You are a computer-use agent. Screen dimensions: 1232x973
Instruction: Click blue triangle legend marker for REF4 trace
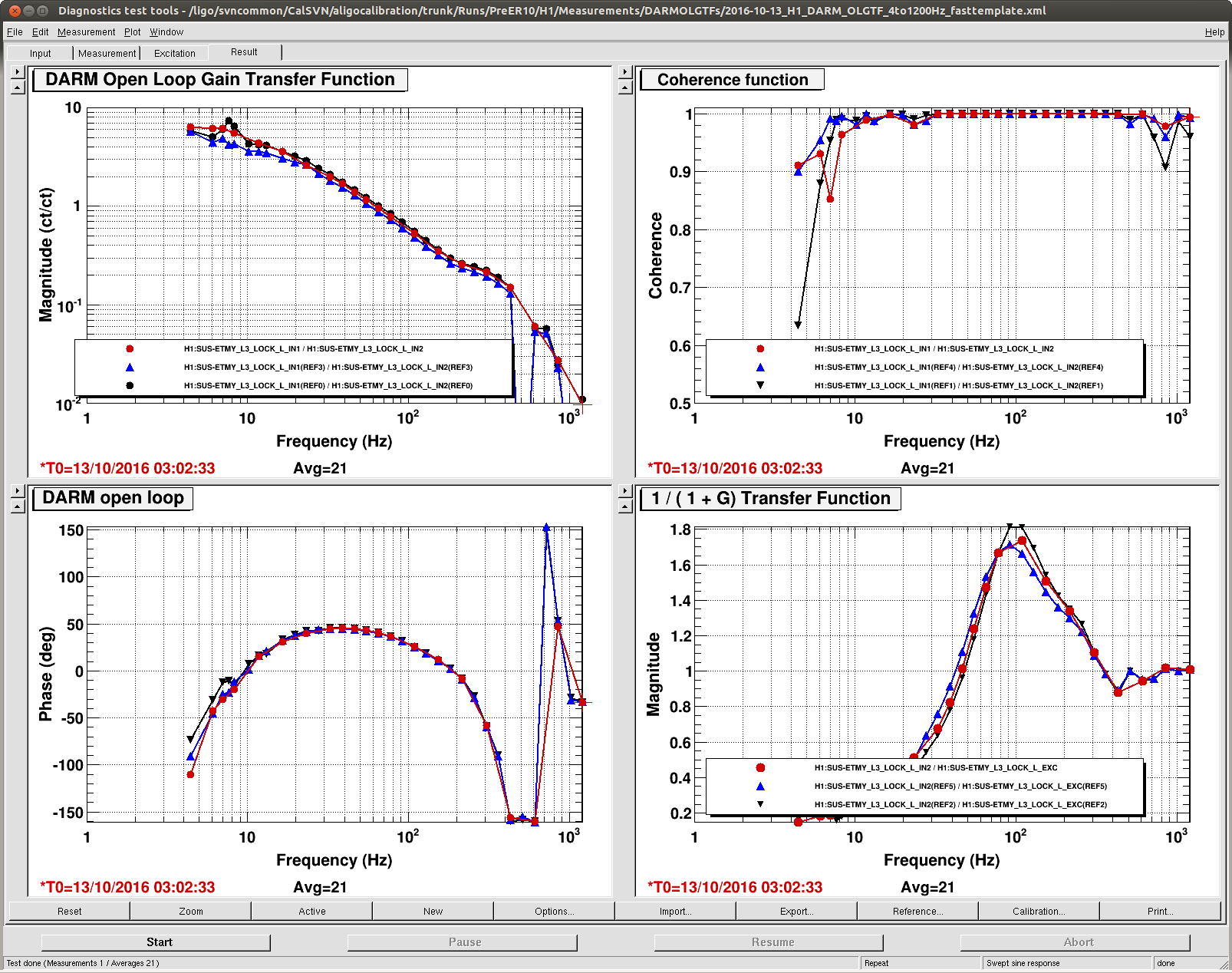point(760,367)
